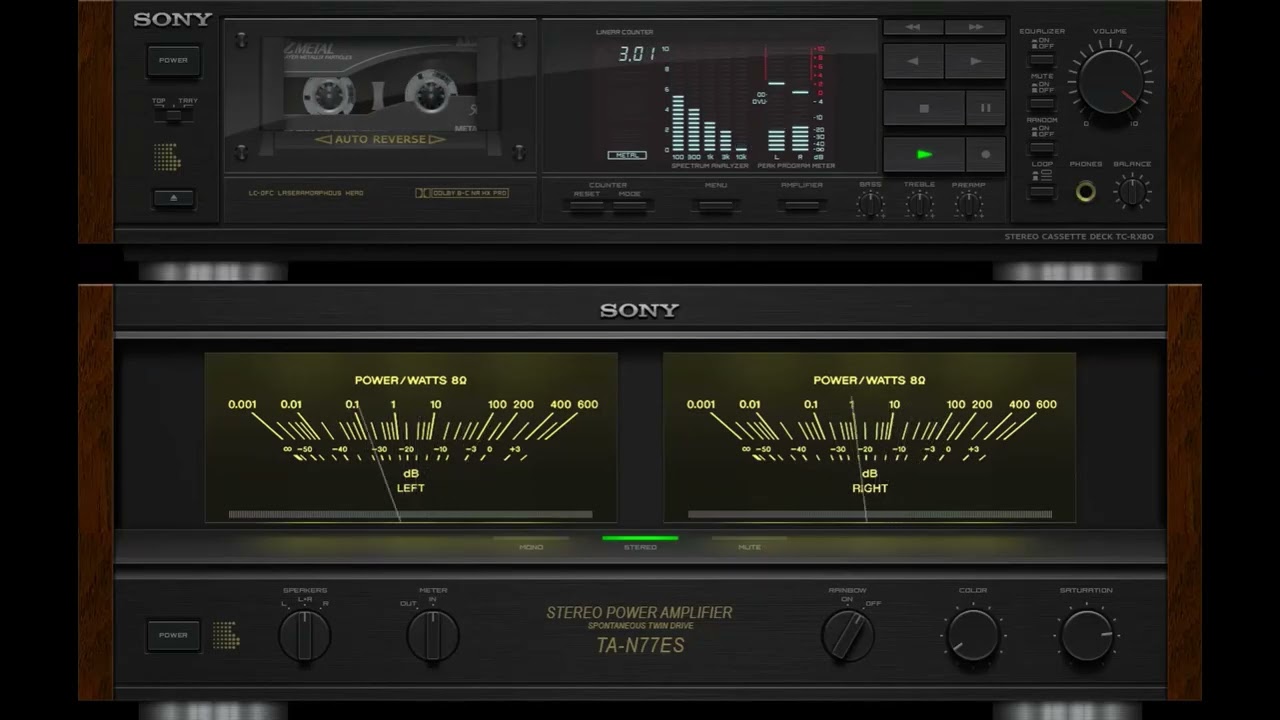Click the BASS knob
Viewport: 1280px width, 720px height.
[x=870, y=204]
